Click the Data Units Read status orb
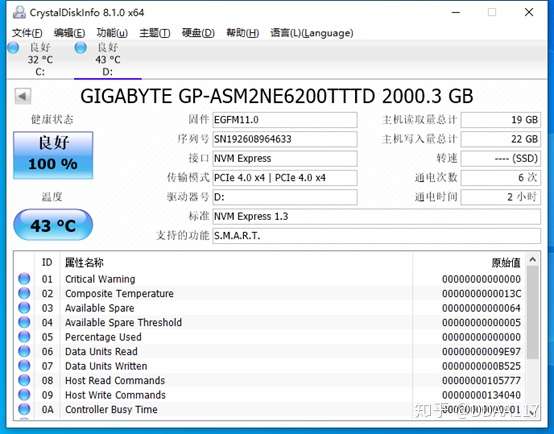The width and height of the screenshot is (554, 434). [24, 351]
